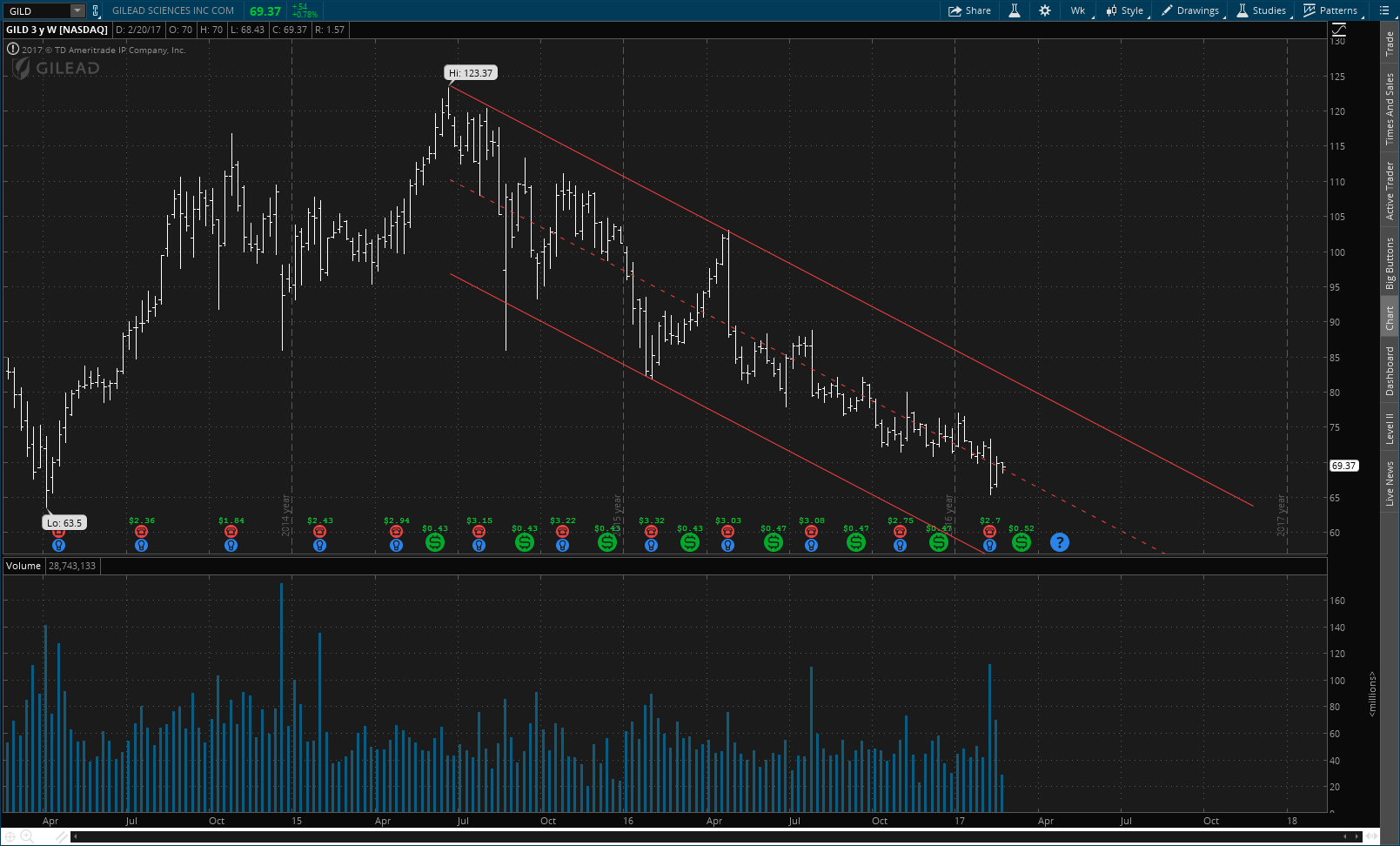Viewport: 1400px width, 846px height.
Task: Click the blue question mark earnings icon
Action: click(1059, 542)
